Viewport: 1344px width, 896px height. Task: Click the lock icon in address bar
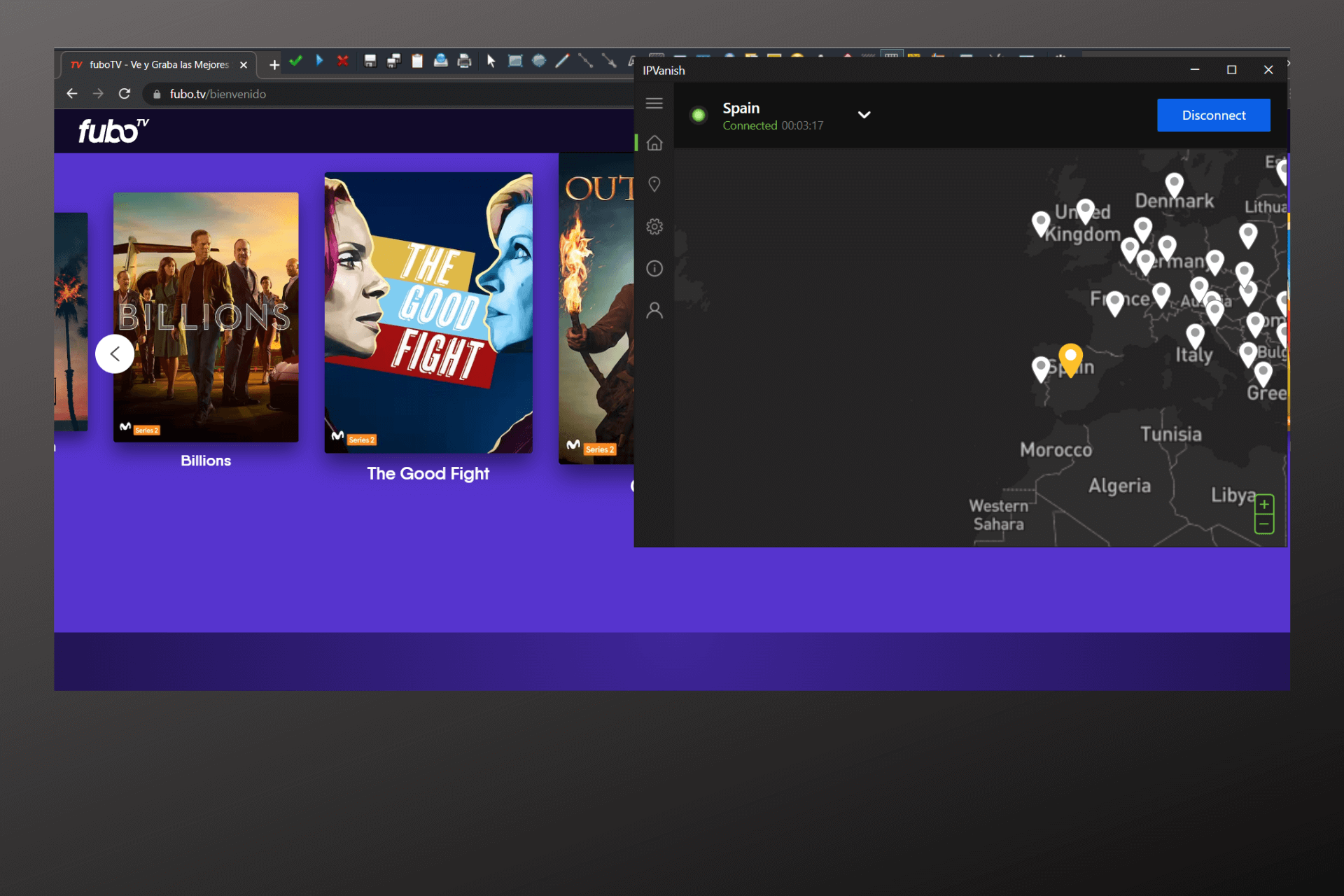click(157, 94)
